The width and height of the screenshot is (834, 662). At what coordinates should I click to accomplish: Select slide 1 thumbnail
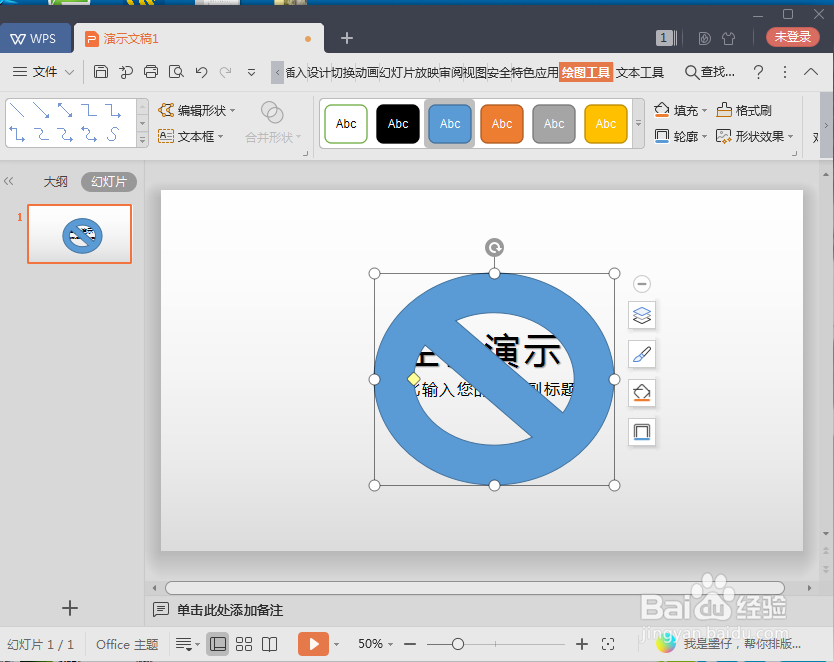[x=80, y=234]
